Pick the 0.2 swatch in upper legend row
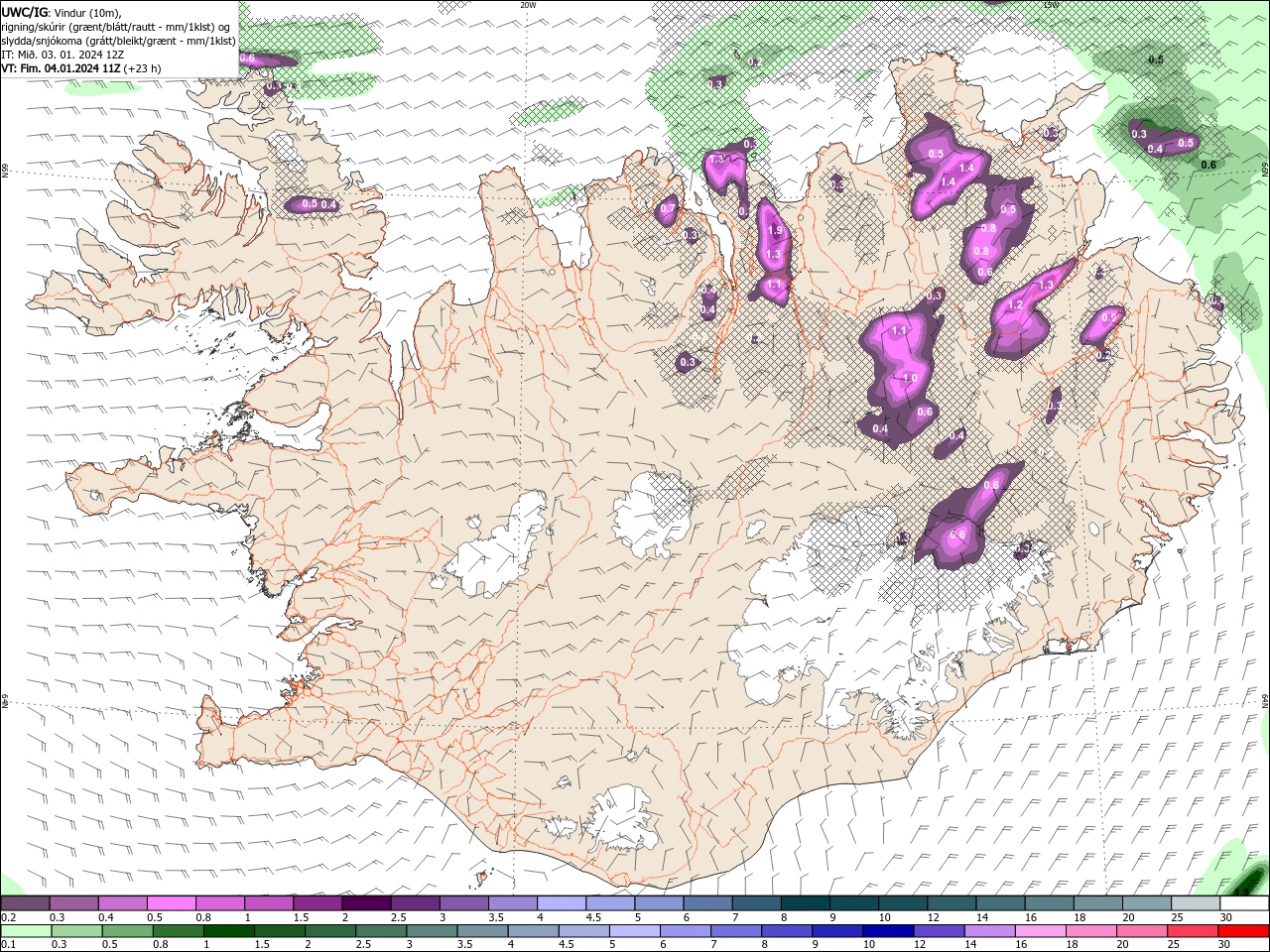The image size is (1270, 952). 25,903
